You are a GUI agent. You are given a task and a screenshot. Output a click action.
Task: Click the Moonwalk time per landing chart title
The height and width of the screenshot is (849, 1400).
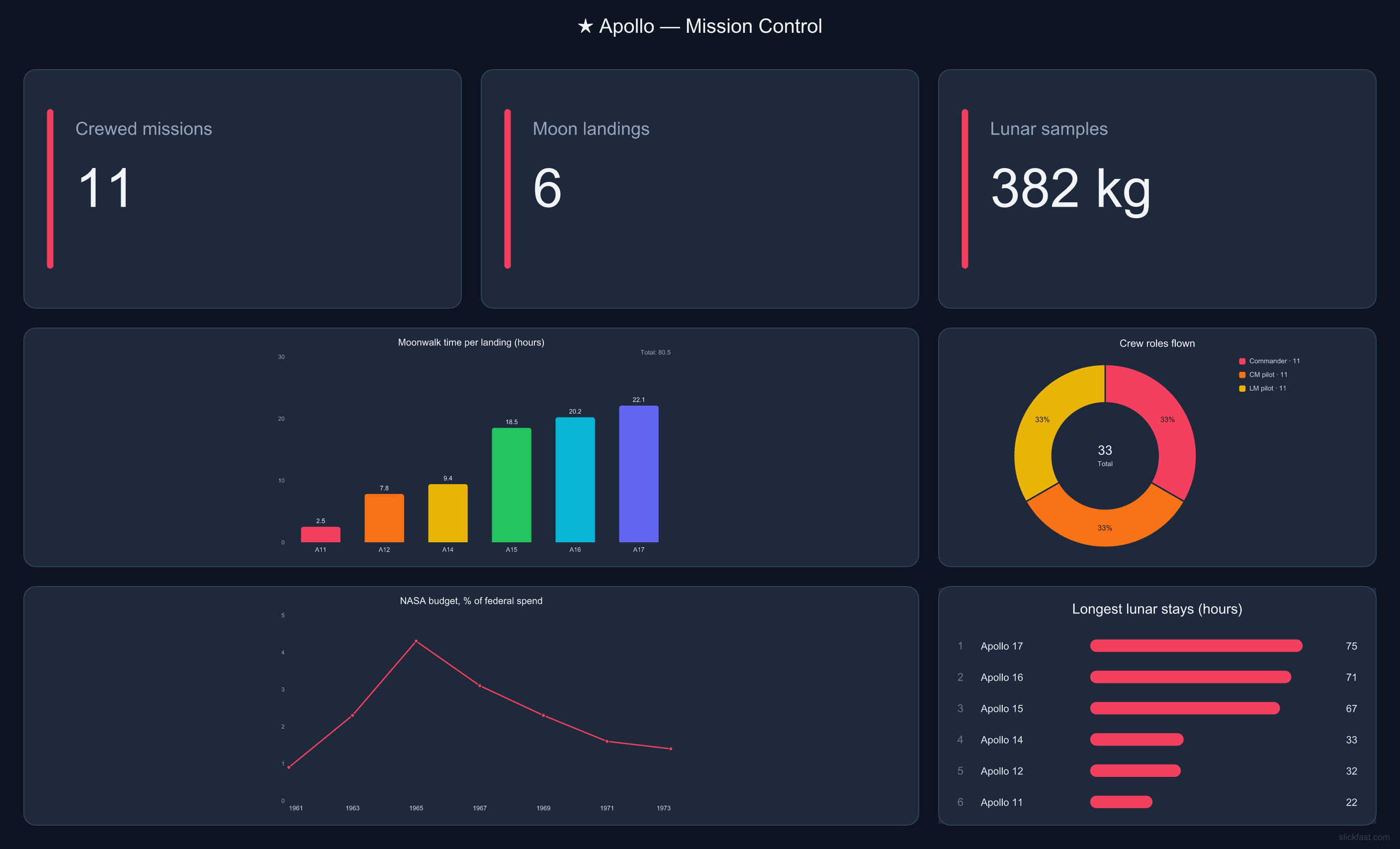tap(471, 342)
